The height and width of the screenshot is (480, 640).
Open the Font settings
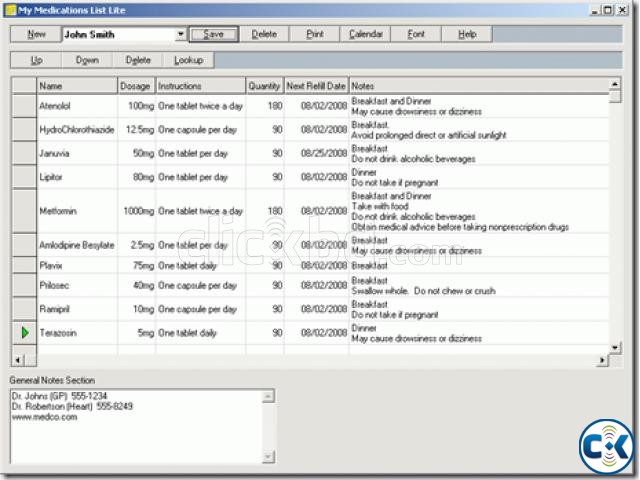tap(416, 34)
